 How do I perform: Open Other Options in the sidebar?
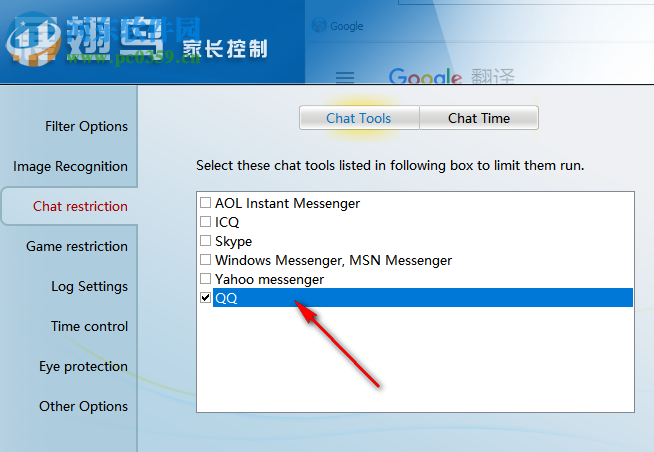[83, 406]
